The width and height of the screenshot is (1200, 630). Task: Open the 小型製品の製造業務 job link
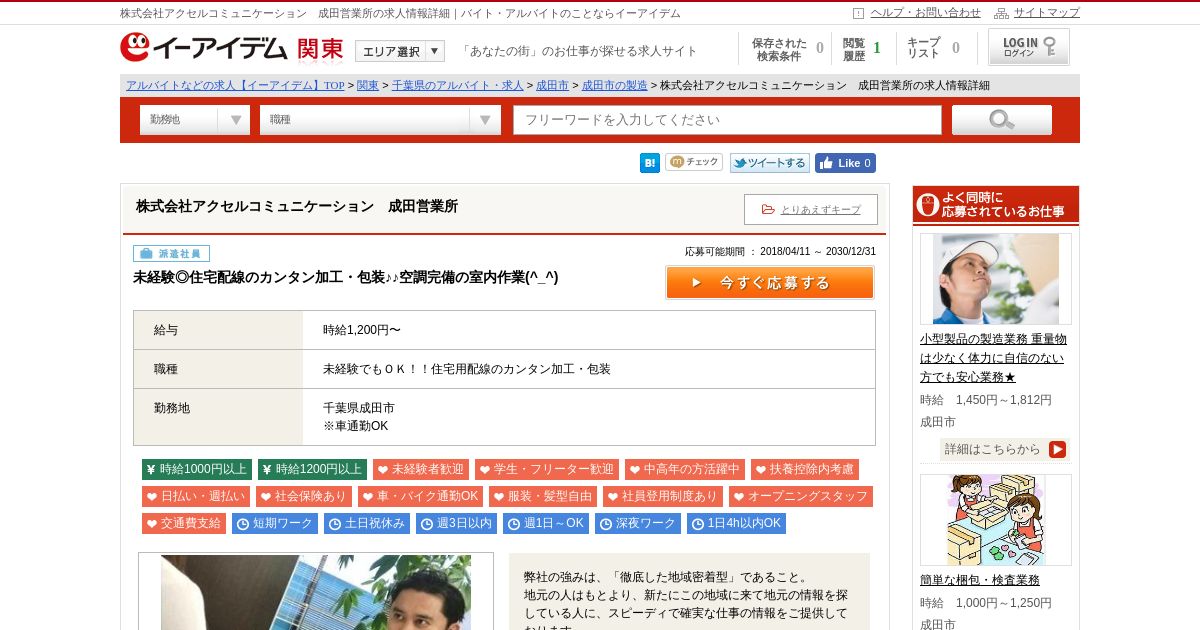994,358
